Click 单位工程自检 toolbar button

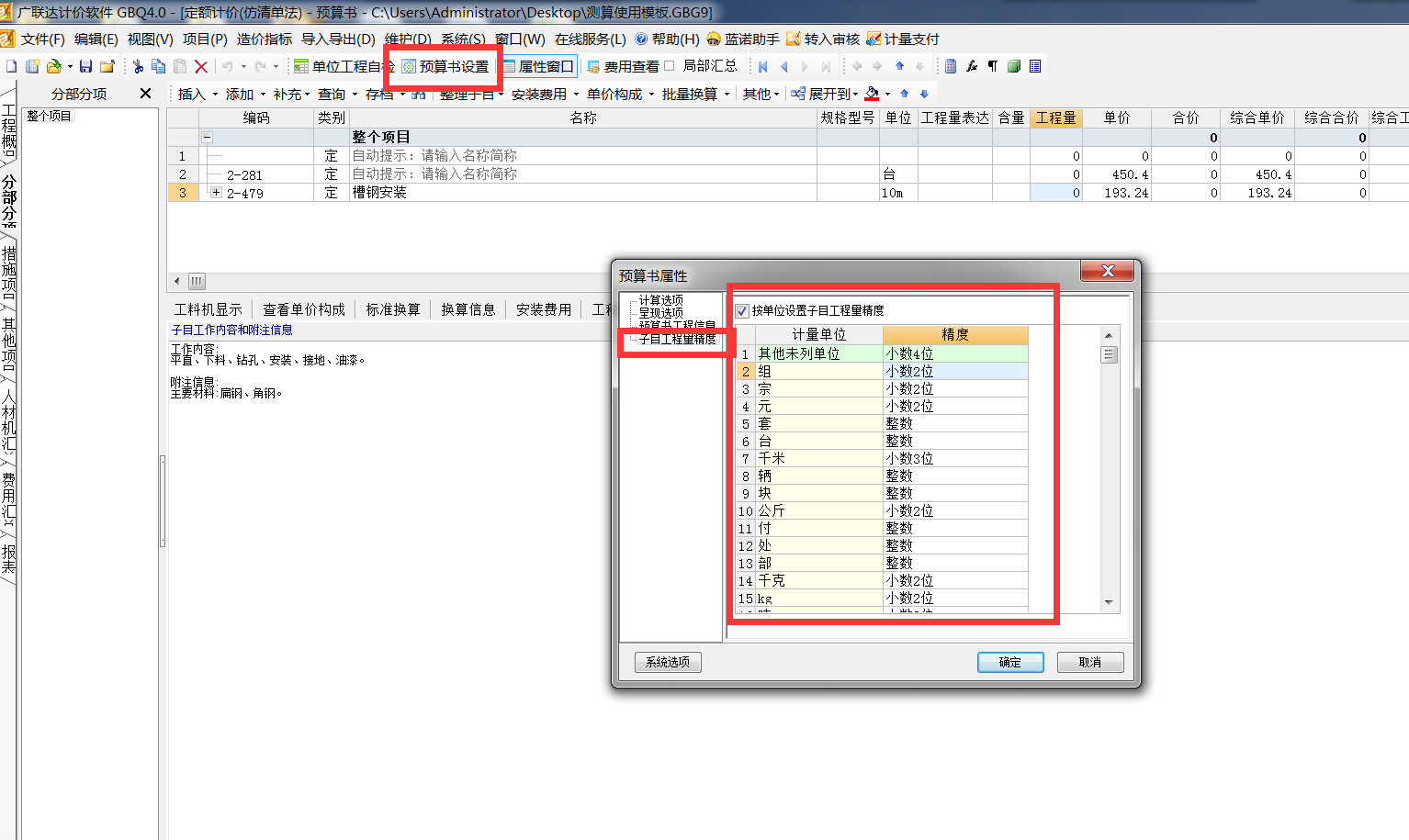click(x=344, y=66)
